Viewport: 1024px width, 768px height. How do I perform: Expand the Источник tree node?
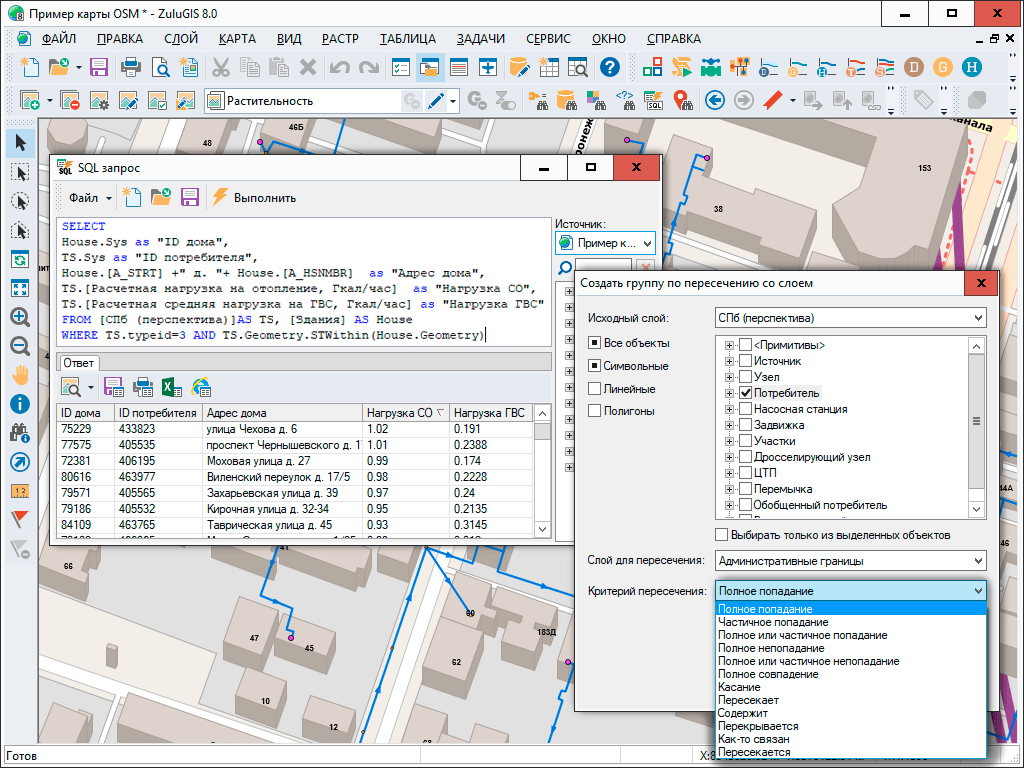(x=730, y=362)
